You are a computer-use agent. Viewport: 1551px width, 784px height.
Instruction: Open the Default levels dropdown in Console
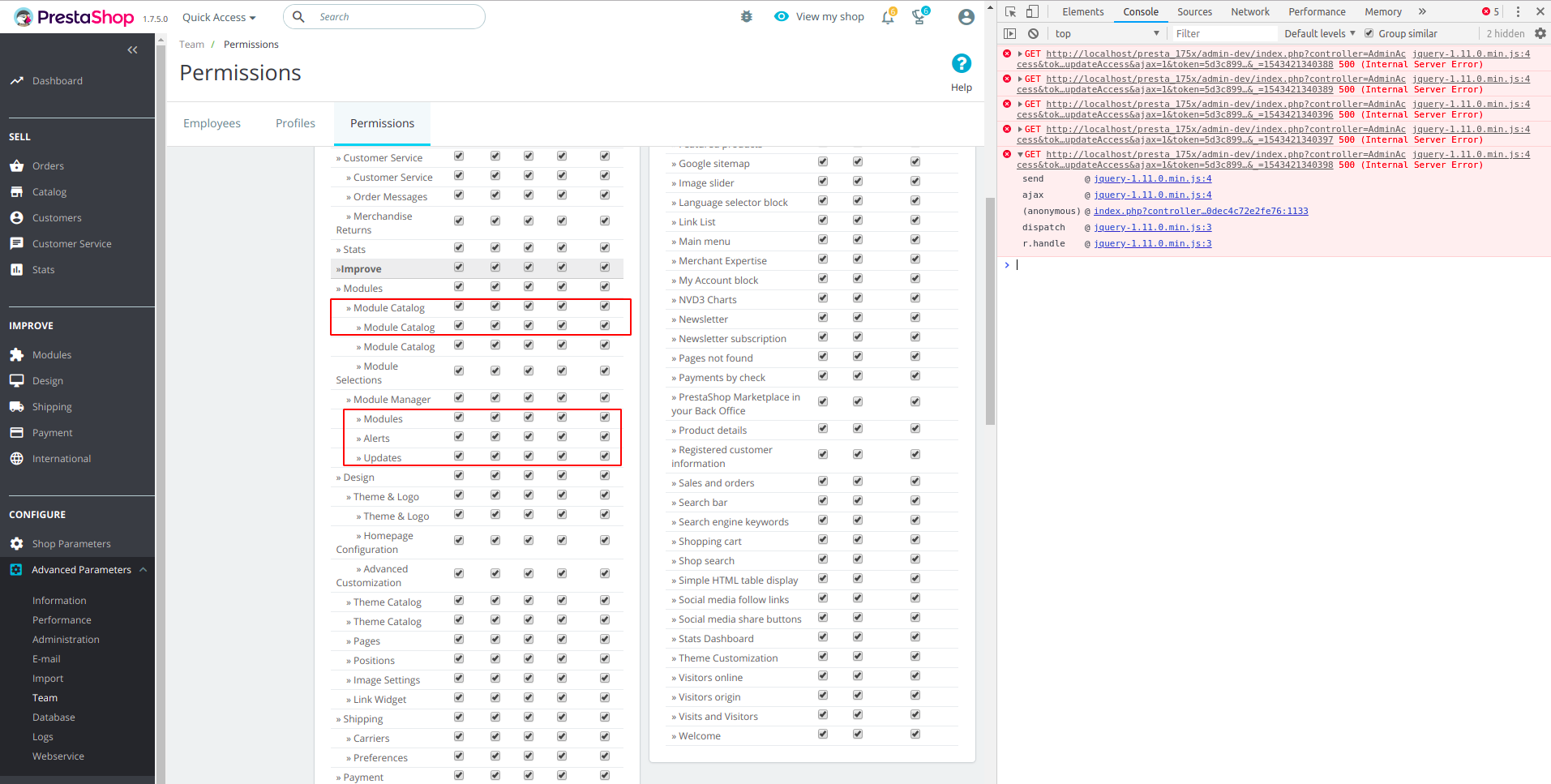pyautogui.click(x=1318, y=33)
